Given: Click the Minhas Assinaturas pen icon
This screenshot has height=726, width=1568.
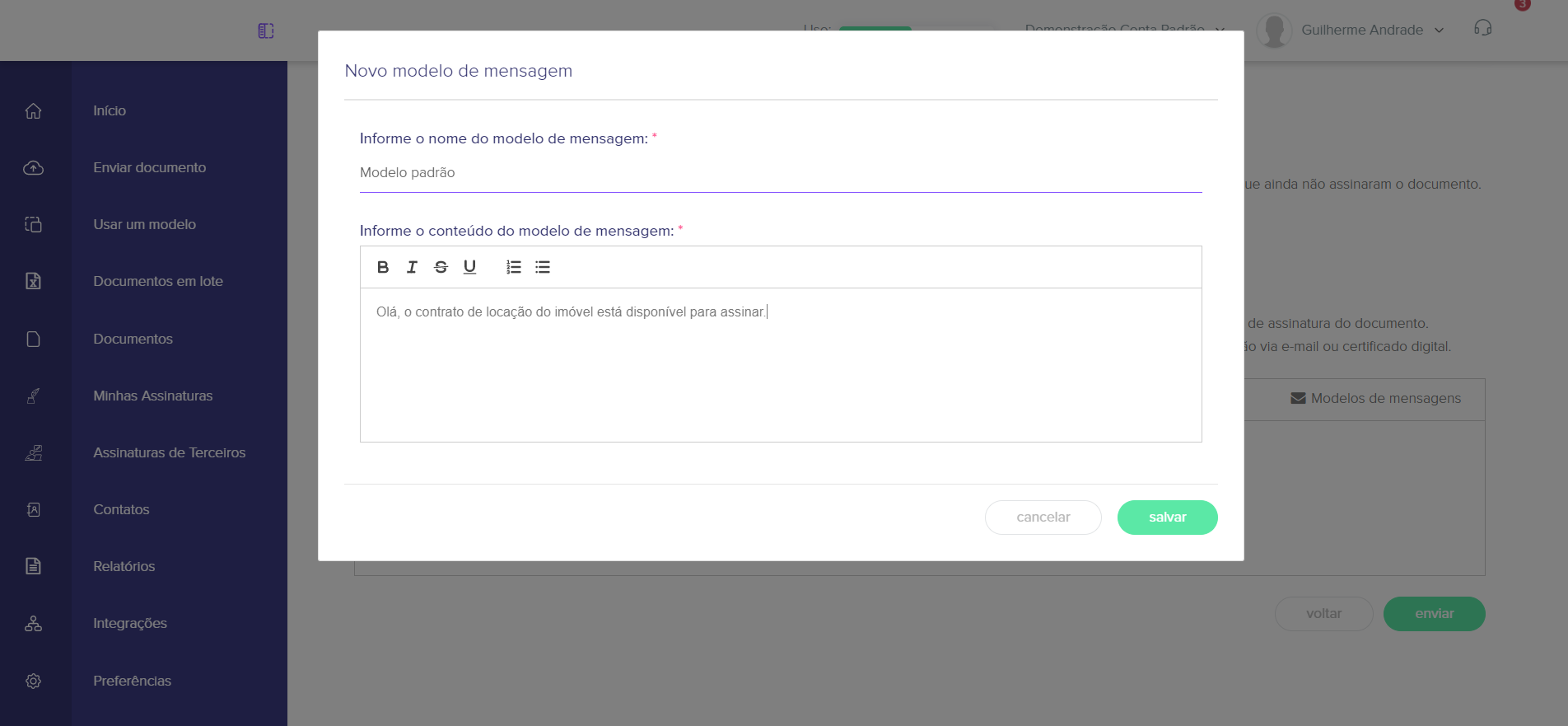Looking at the screenshot, I should (33, 396).
